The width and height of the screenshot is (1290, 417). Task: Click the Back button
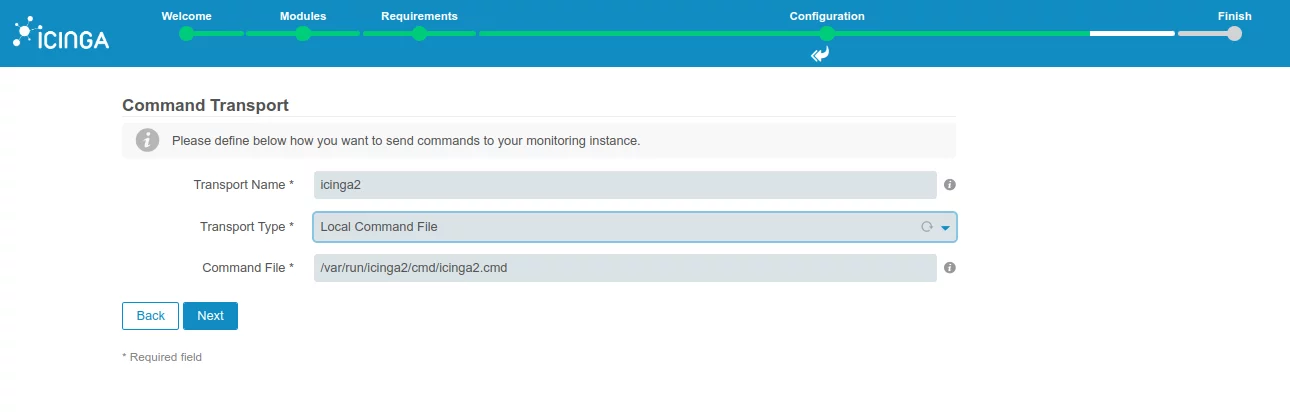pyautogui.click(x=150, y=316)
